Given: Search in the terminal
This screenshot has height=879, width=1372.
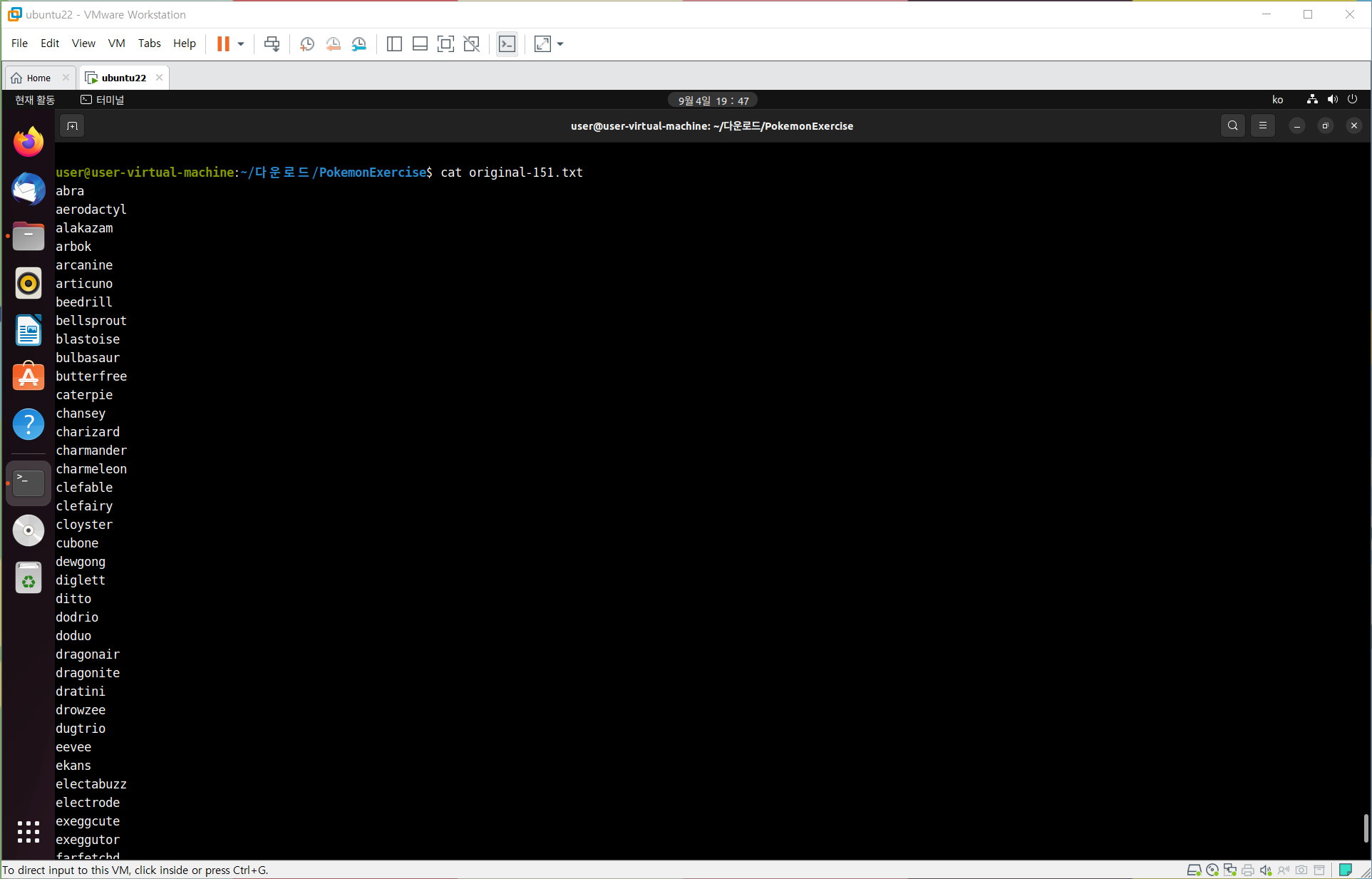Looking at the screenshot, I should pos(1232,126).
